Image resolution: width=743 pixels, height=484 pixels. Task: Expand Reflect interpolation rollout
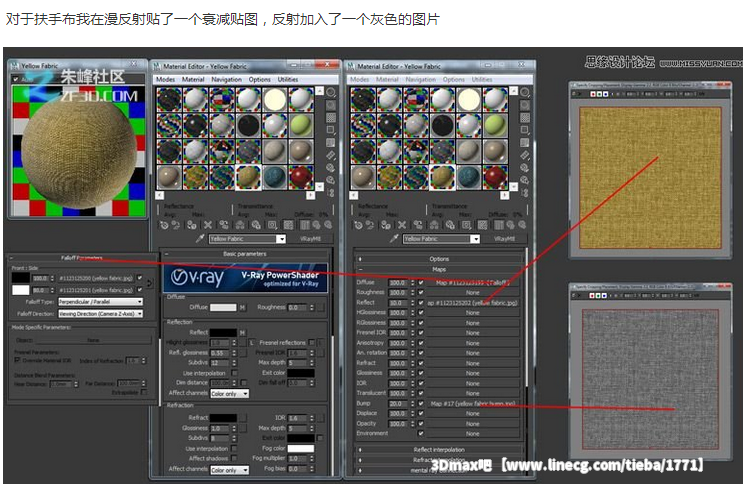click(x=439, y=449)
